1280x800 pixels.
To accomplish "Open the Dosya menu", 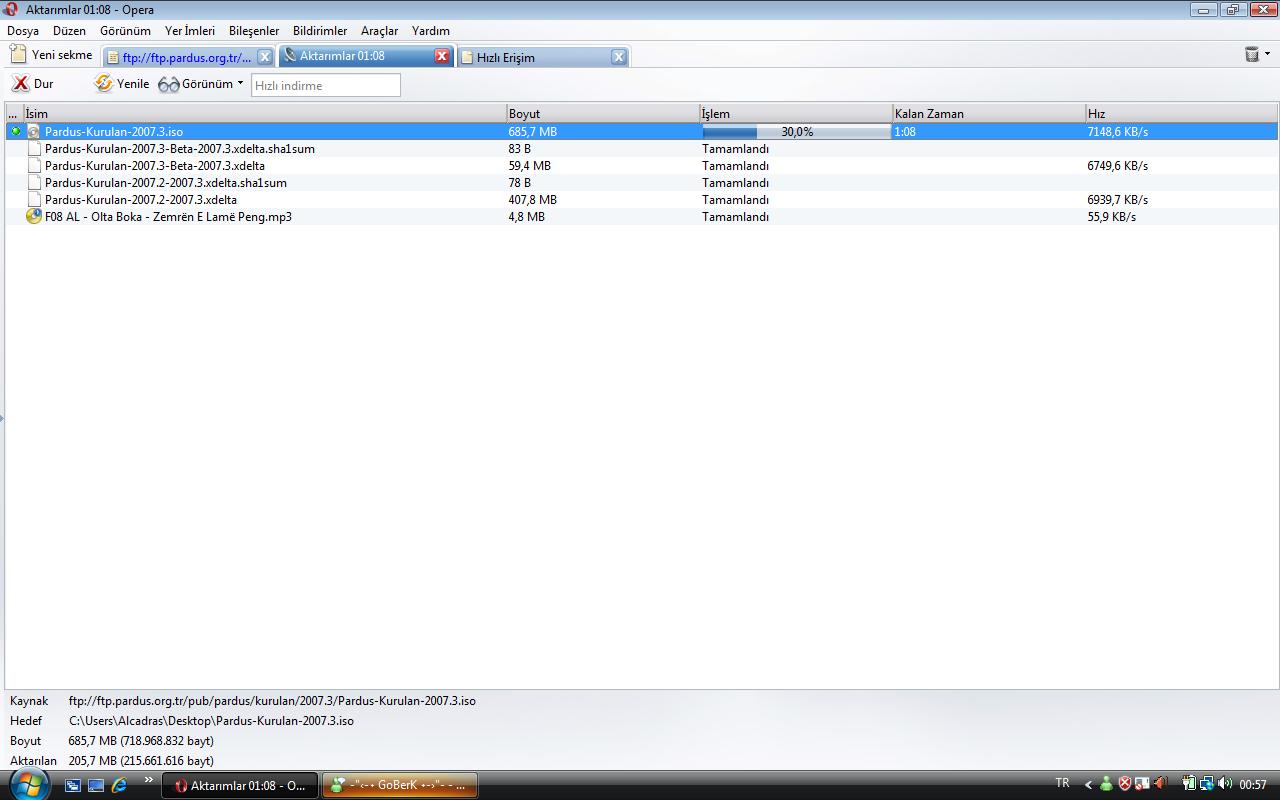I will [x=23, y=31].
